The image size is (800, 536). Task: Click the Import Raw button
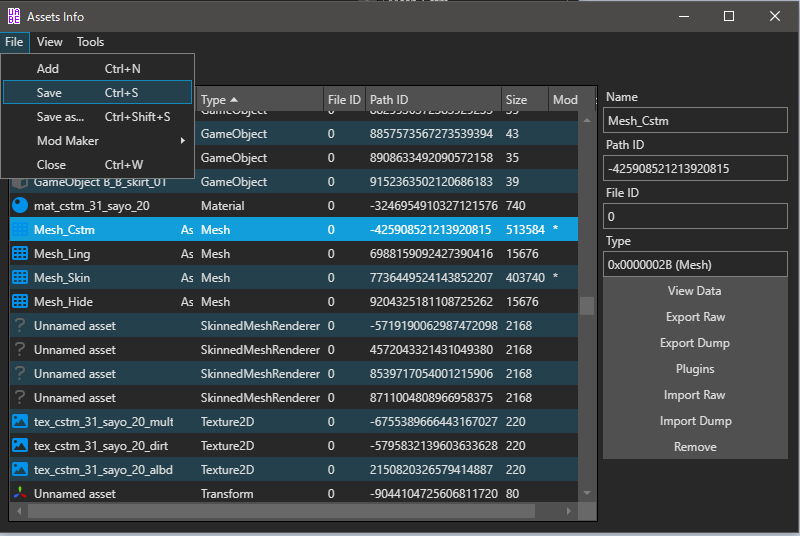tap(695, 395)
